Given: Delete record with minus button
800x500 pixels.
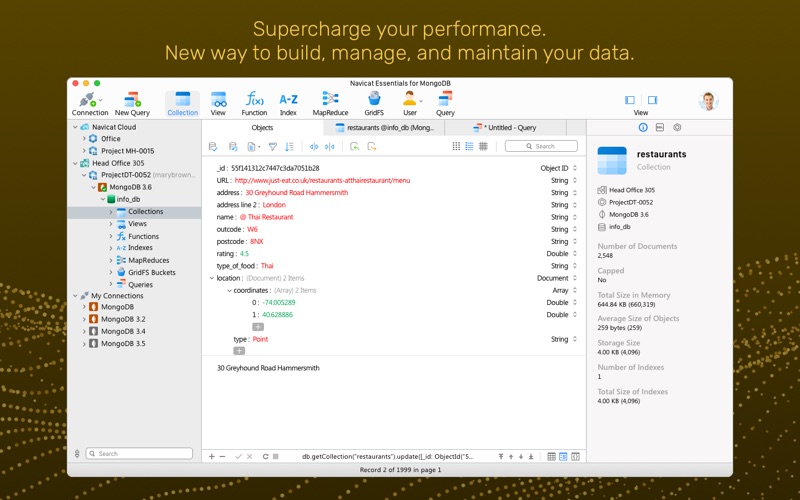Looking at the screenshot, I should [x=222, y=457].
